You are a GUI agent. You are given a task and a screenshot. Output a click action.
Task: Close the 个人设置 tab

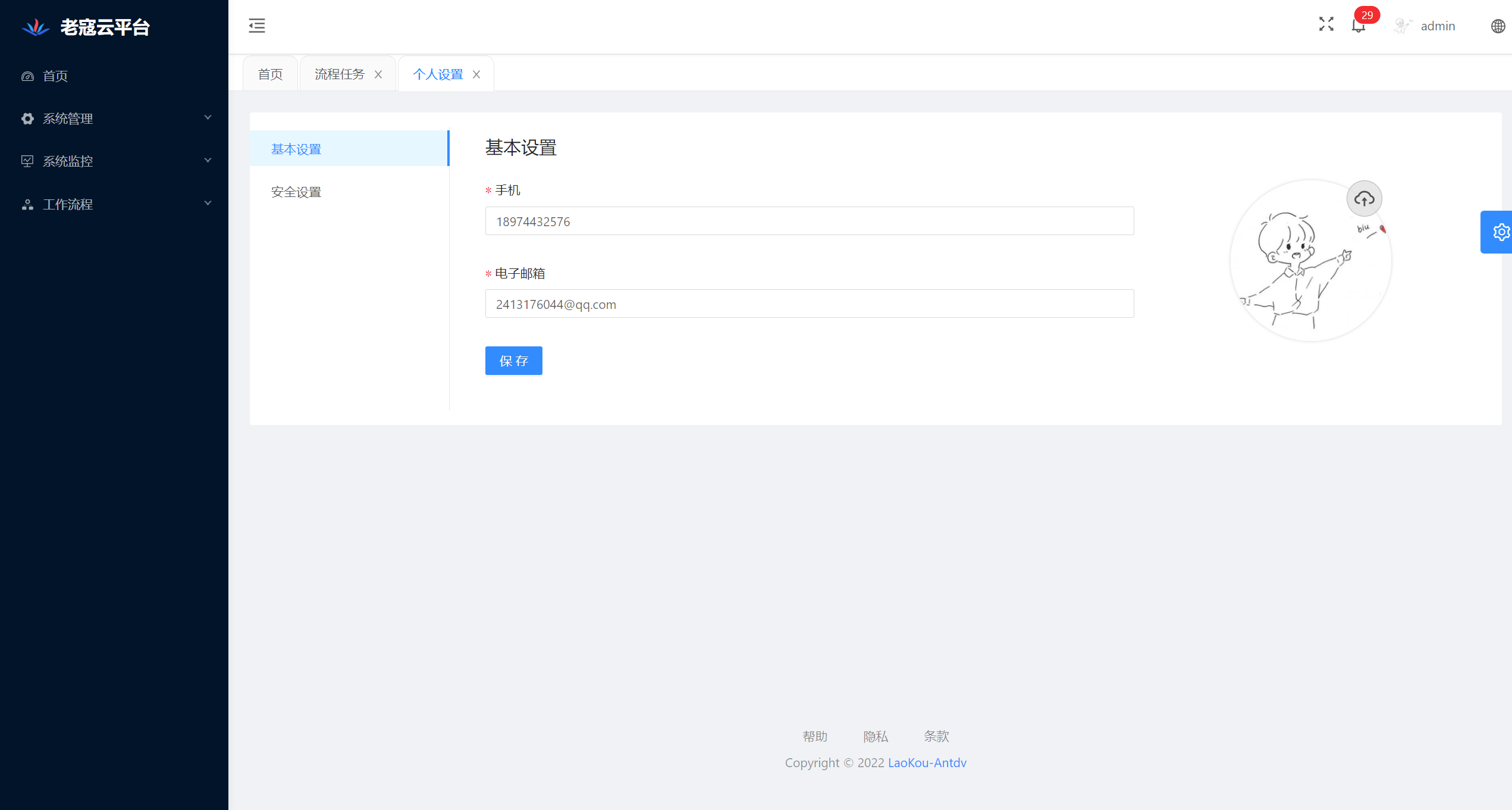coord(476,74)
